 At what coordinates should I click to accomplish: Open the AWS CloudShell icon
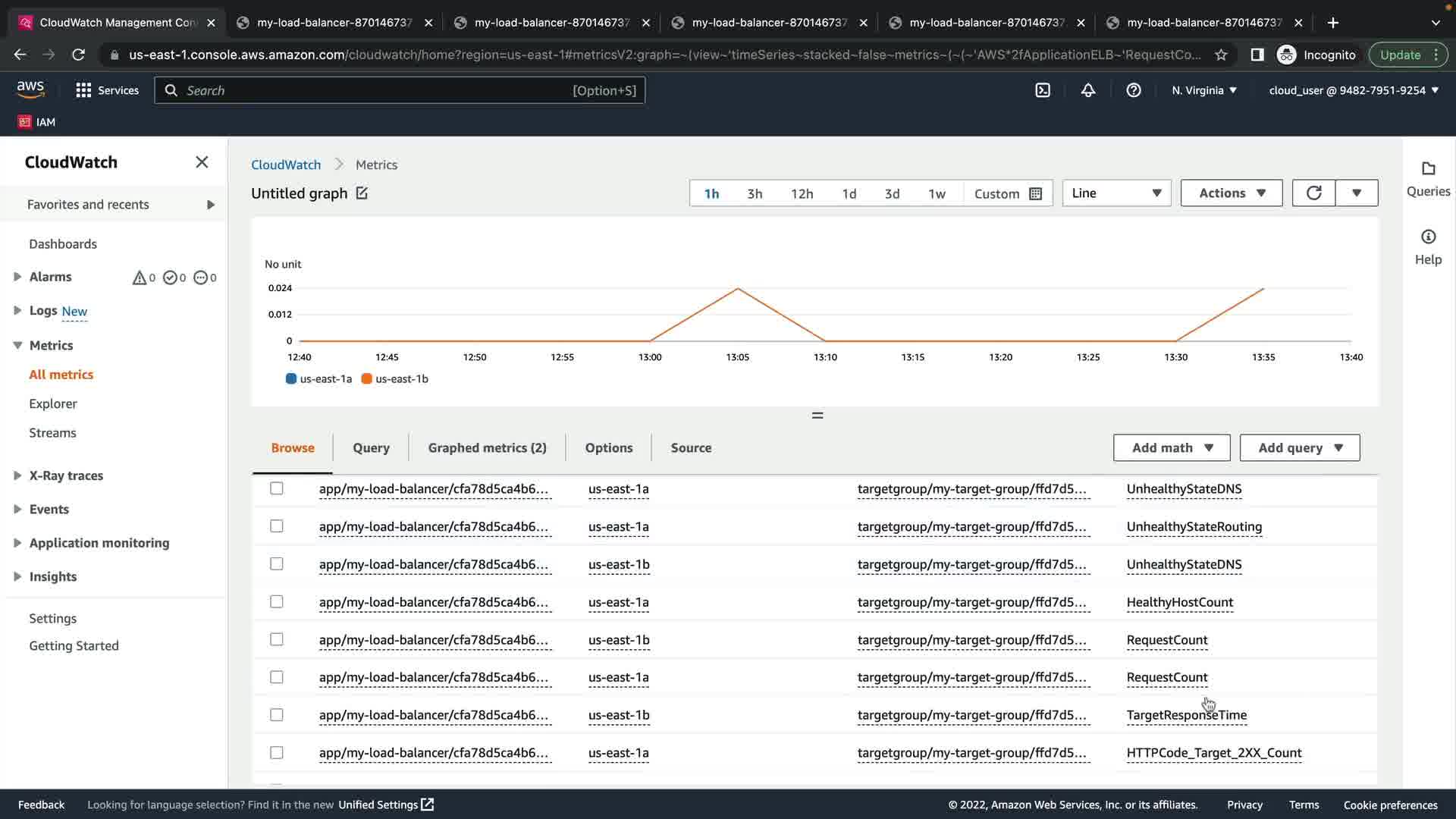point(1043,90)
